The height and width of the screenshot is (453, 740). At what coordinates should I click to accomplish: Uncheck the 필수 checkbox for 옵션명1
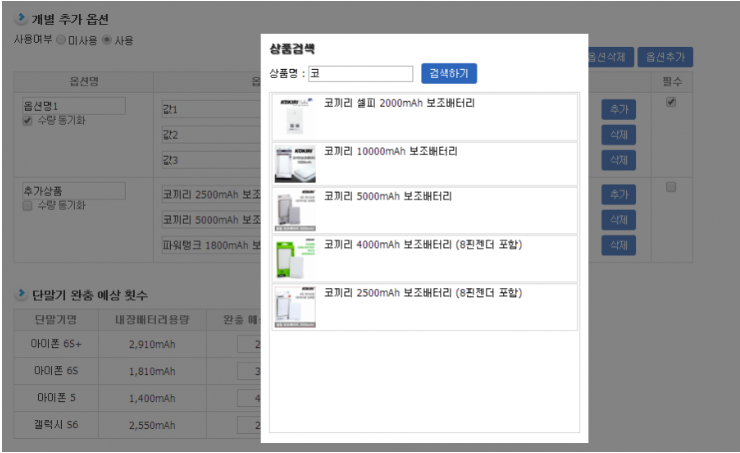671,102
